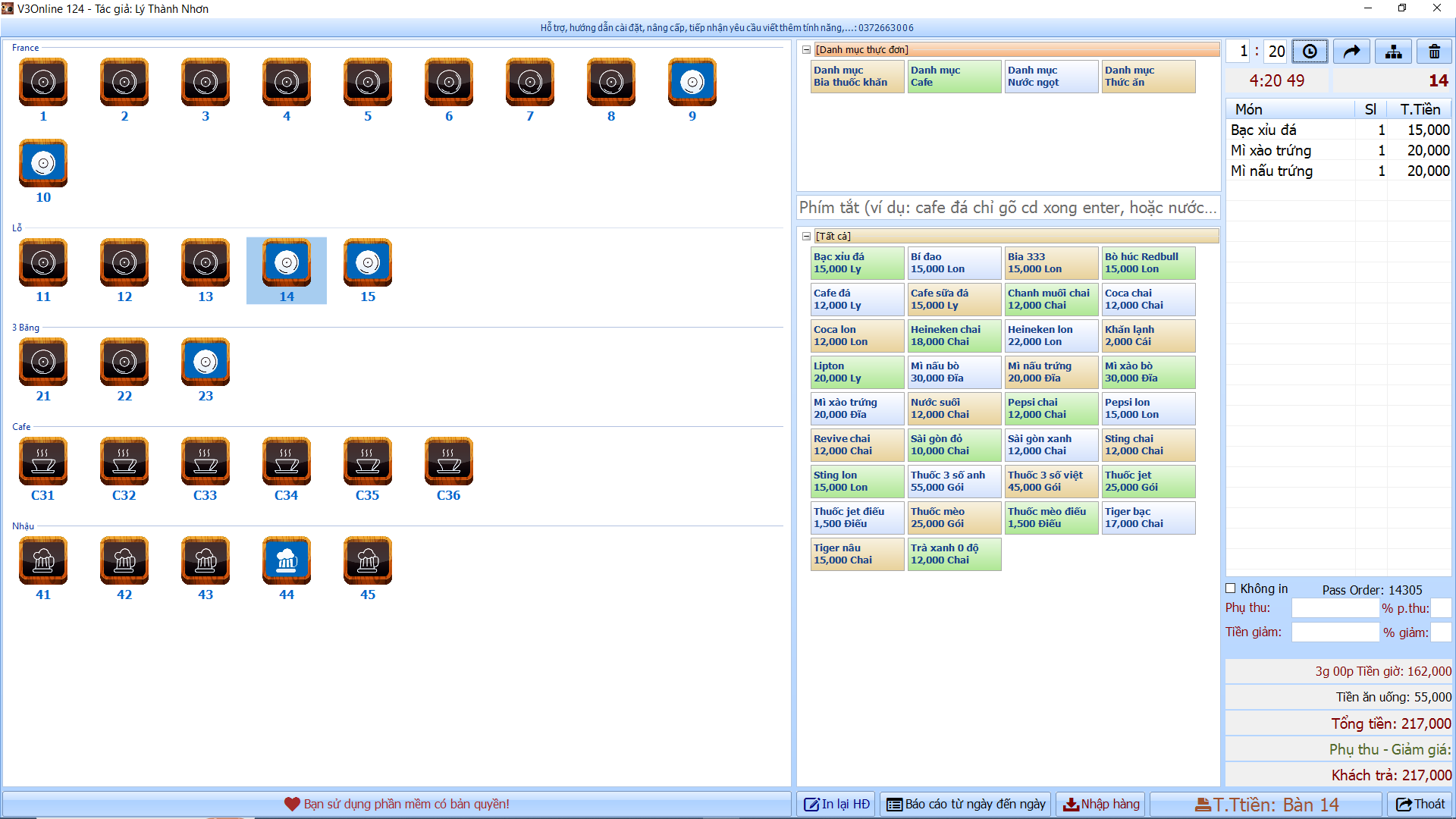Add Sting lon menu item
This screenshot has width=1456, height=819.
click(x=857, y=482)
